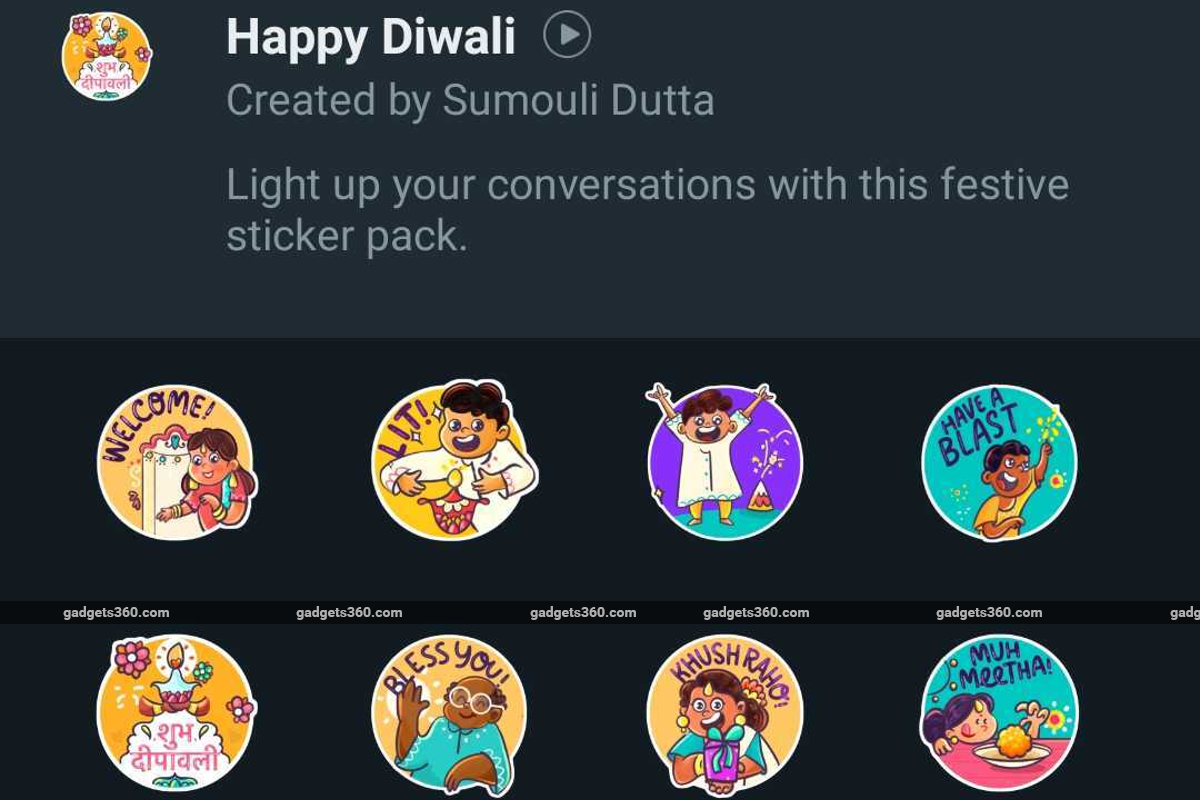Screen dimensions: 1200x800
Task: Click the Happy Diwali sticker pack icon
Action: (x=101, y=55)
